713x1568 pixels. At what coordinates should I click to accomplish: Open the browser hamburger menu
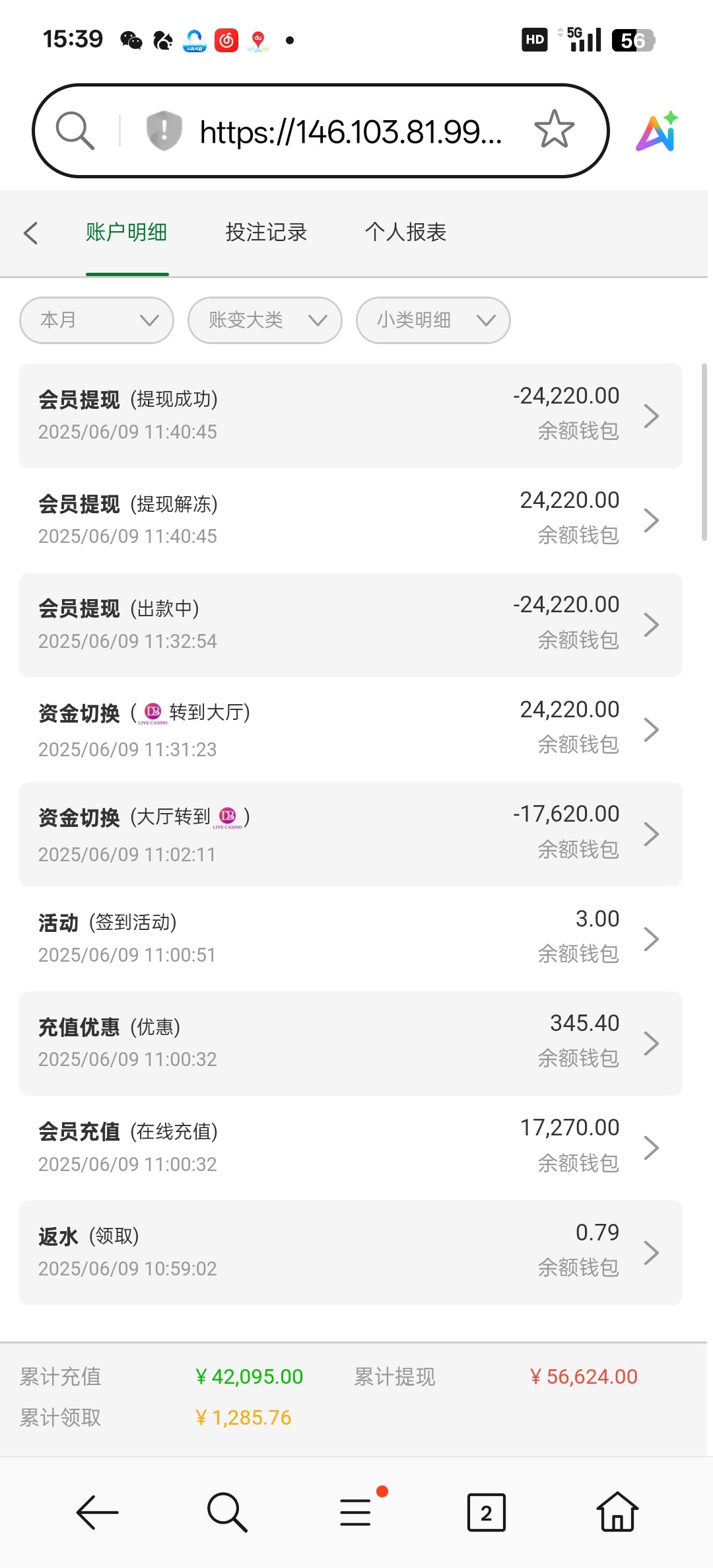356,1512
